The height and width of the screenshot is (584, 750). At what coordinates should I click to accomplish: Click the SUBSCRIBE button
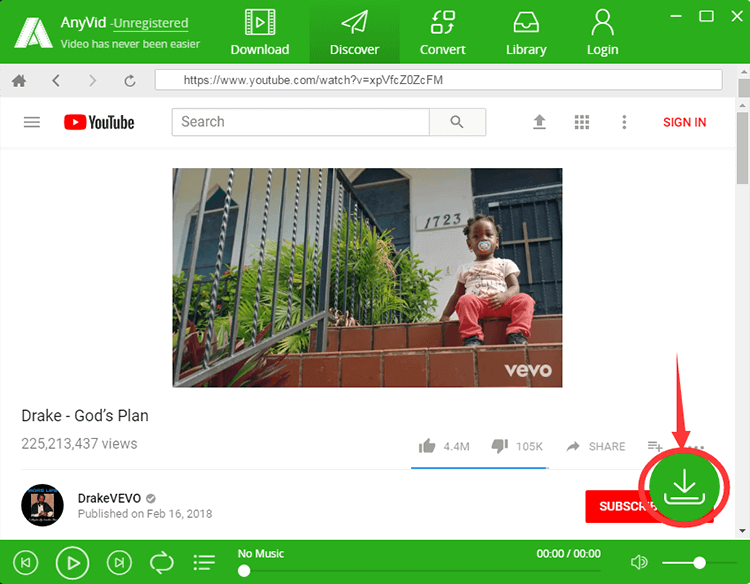click(x=618, y=506)
